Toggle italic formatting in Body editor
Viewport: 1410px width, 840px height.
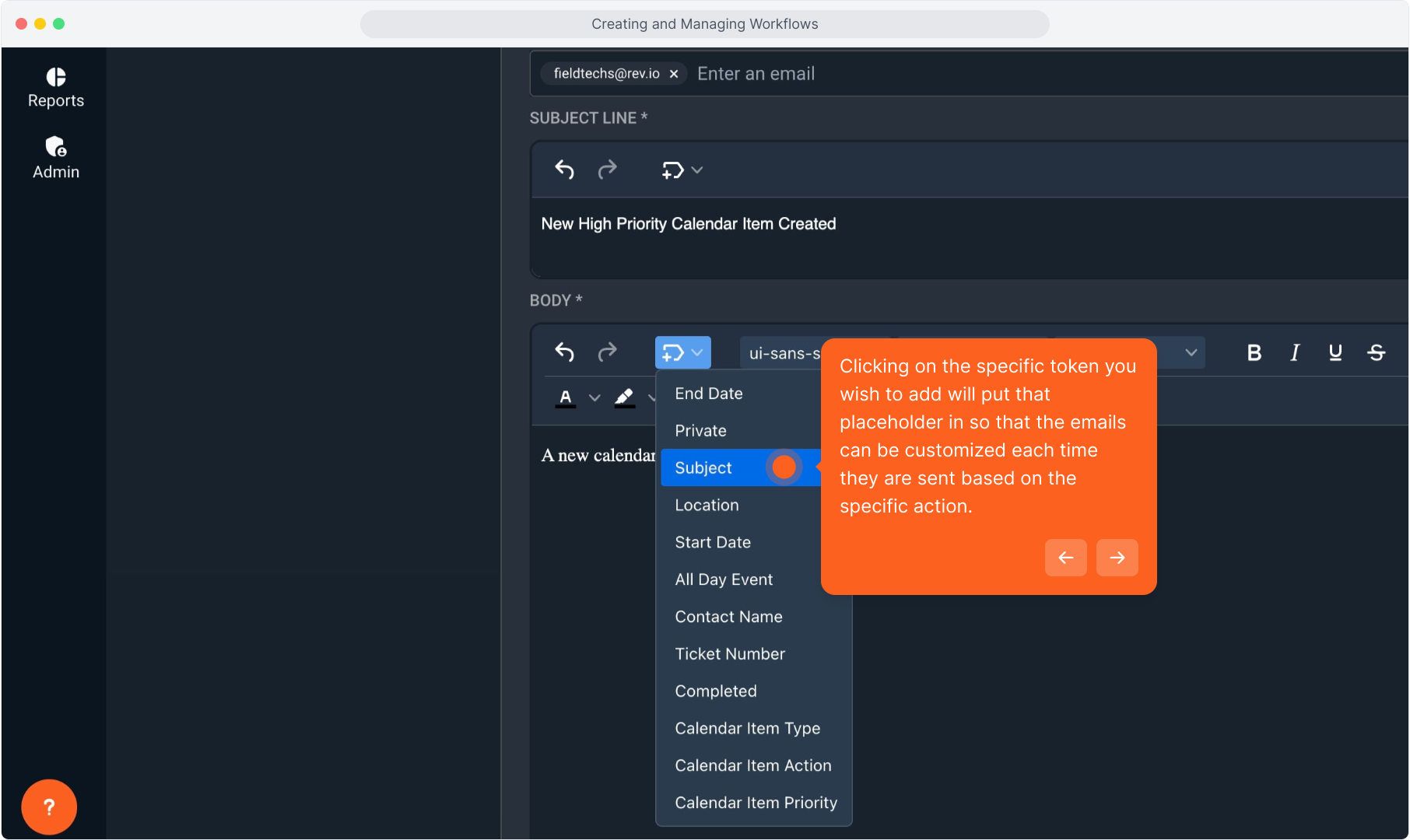click(1295, 353)
